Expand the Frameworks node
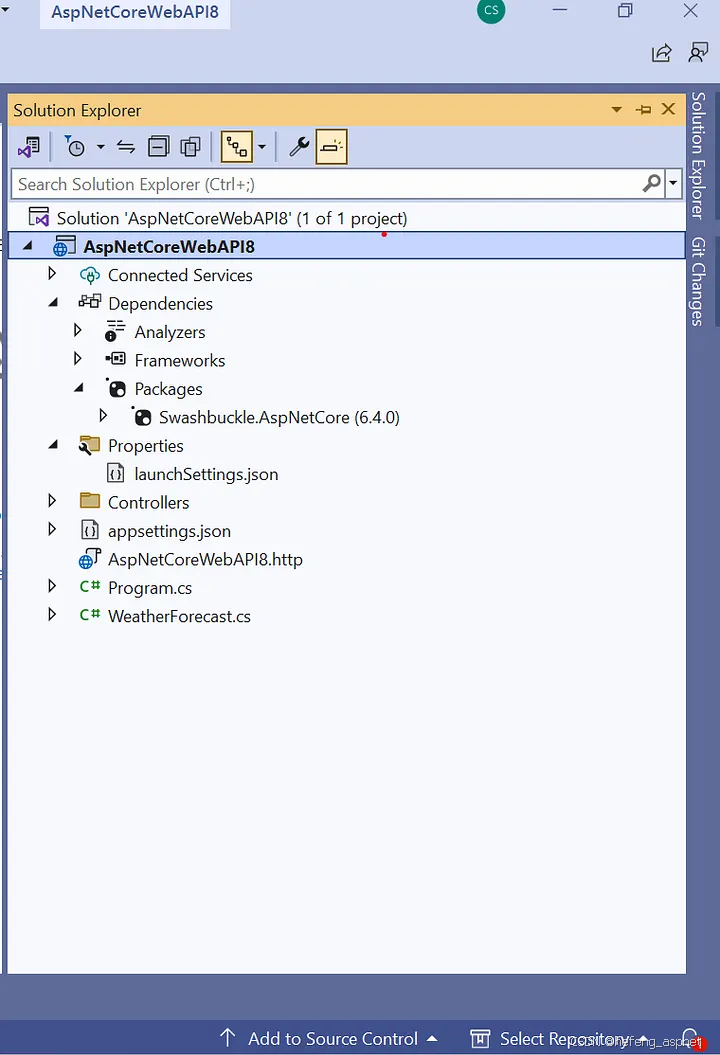Image resolution: width=720 pixels, height=1055 pixels. coord(78,359)
